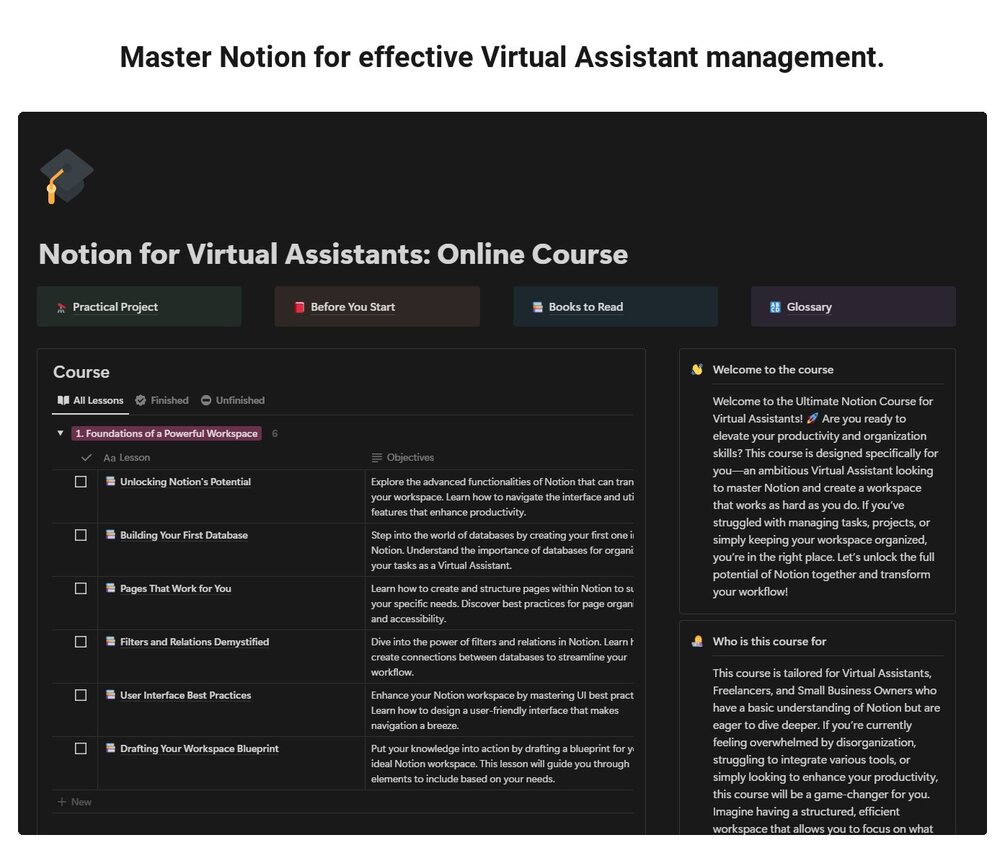
Task: Click the plus icon next to New
Action: coord(62,802)
